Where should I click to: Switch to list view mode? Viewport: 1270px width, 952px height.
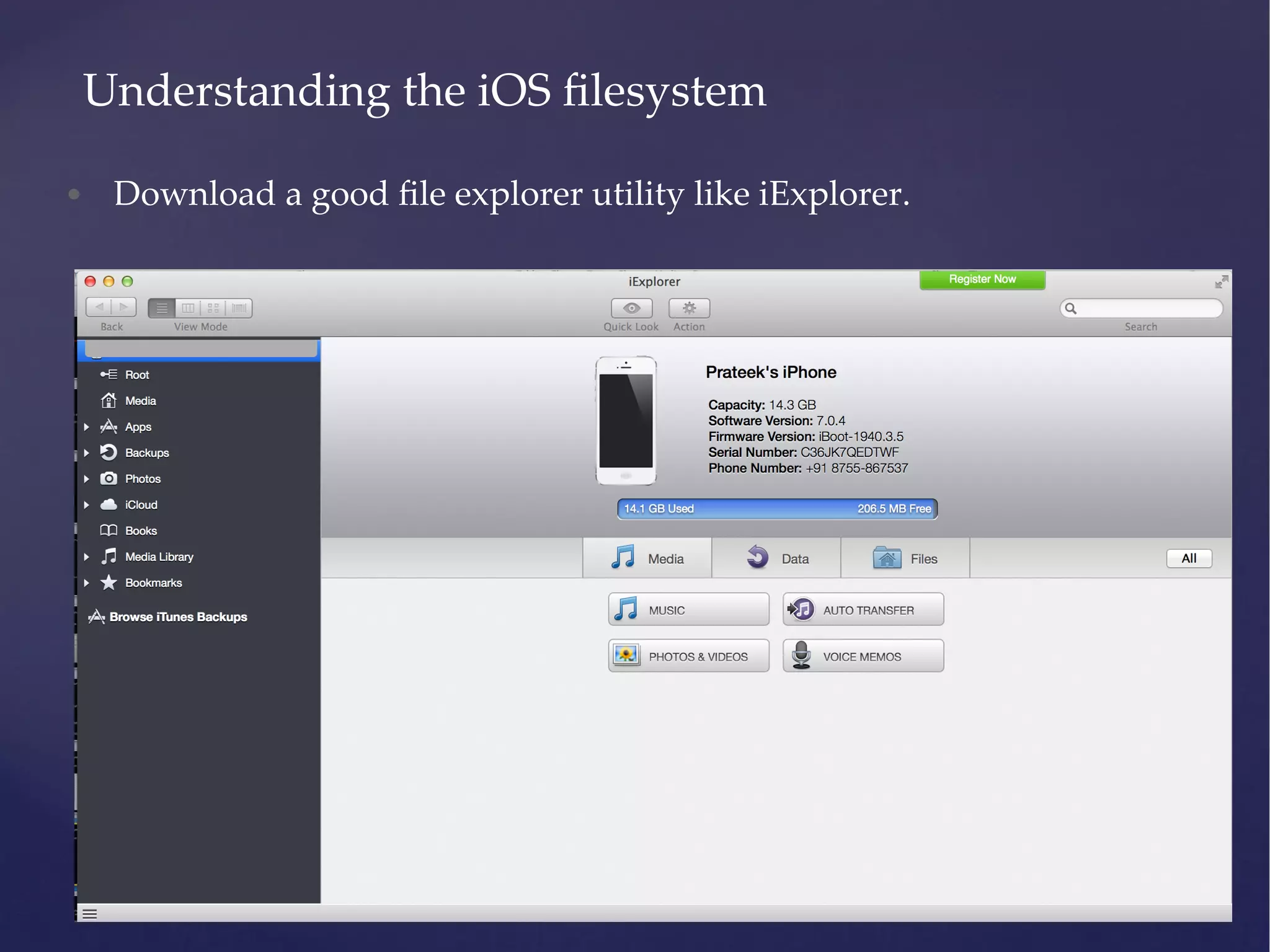pos(162,308)
